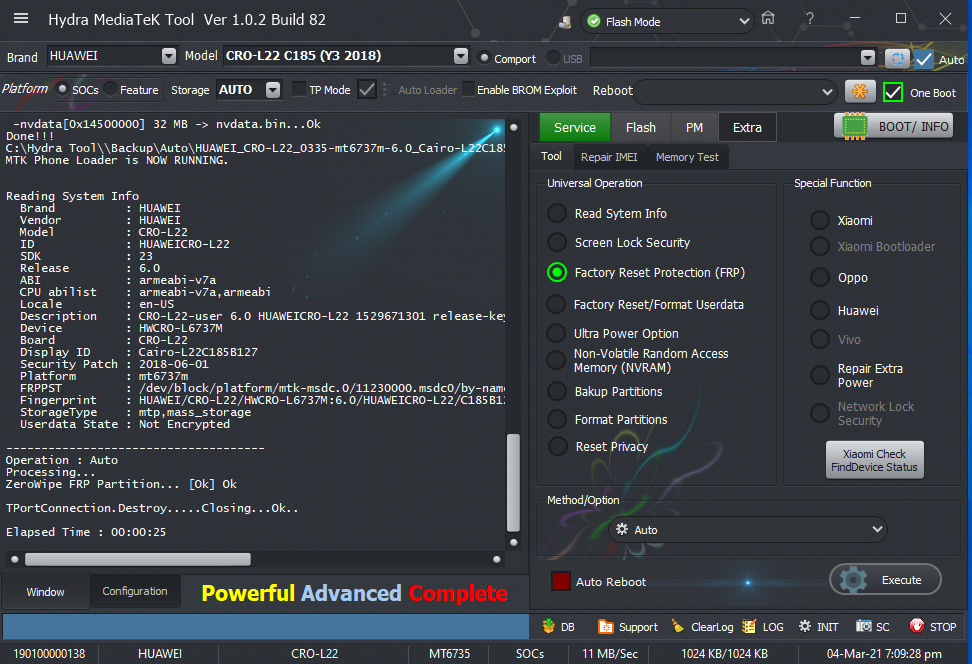Screen dimensions: 972x664
Task: Switch to the Flash tab
Action: pos(640,128)
